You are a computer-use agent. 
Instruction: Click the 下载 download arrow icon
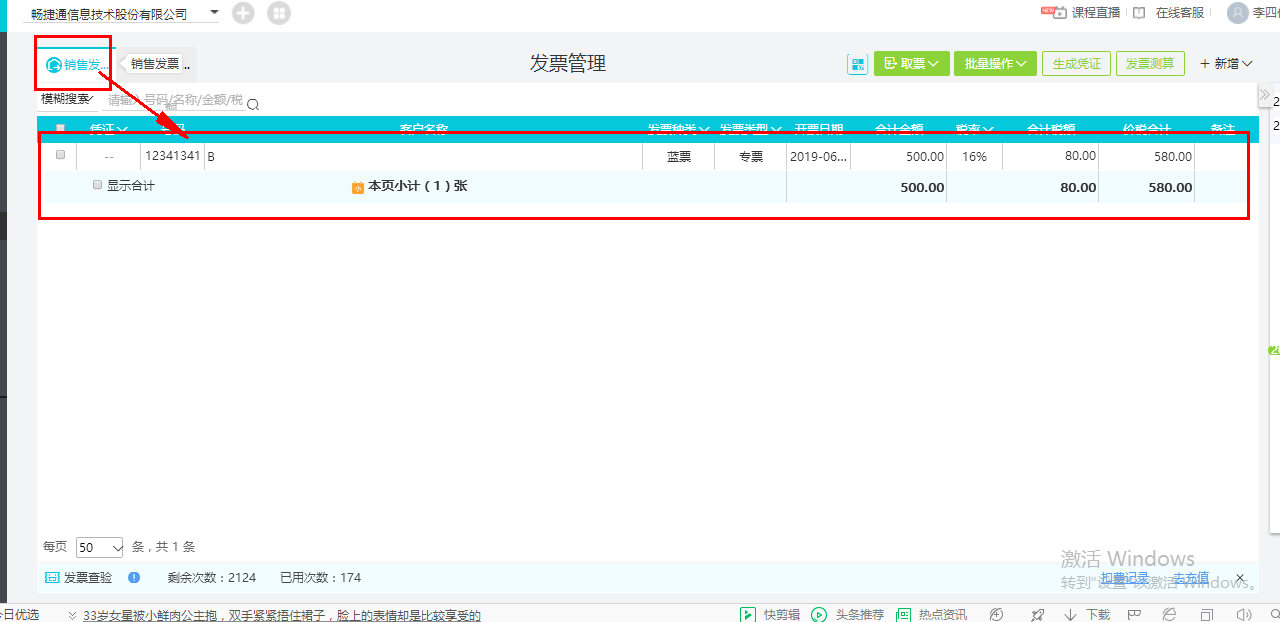(x=1070, y=614)
